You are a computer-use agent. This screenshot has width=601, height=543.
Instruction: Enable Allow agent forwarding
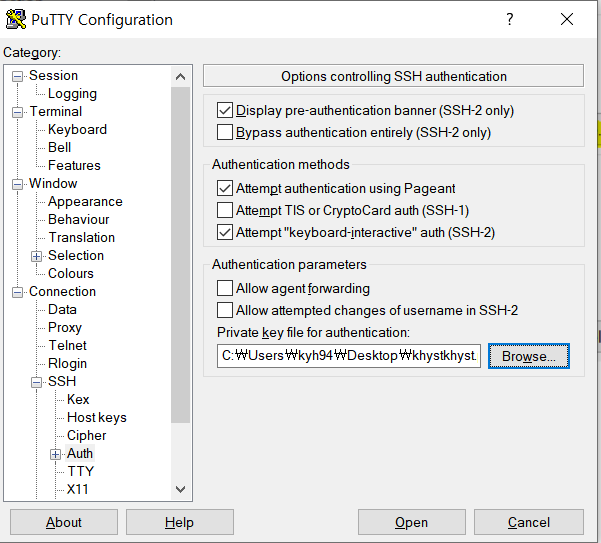pyautogui.click(x=225, y=288)
